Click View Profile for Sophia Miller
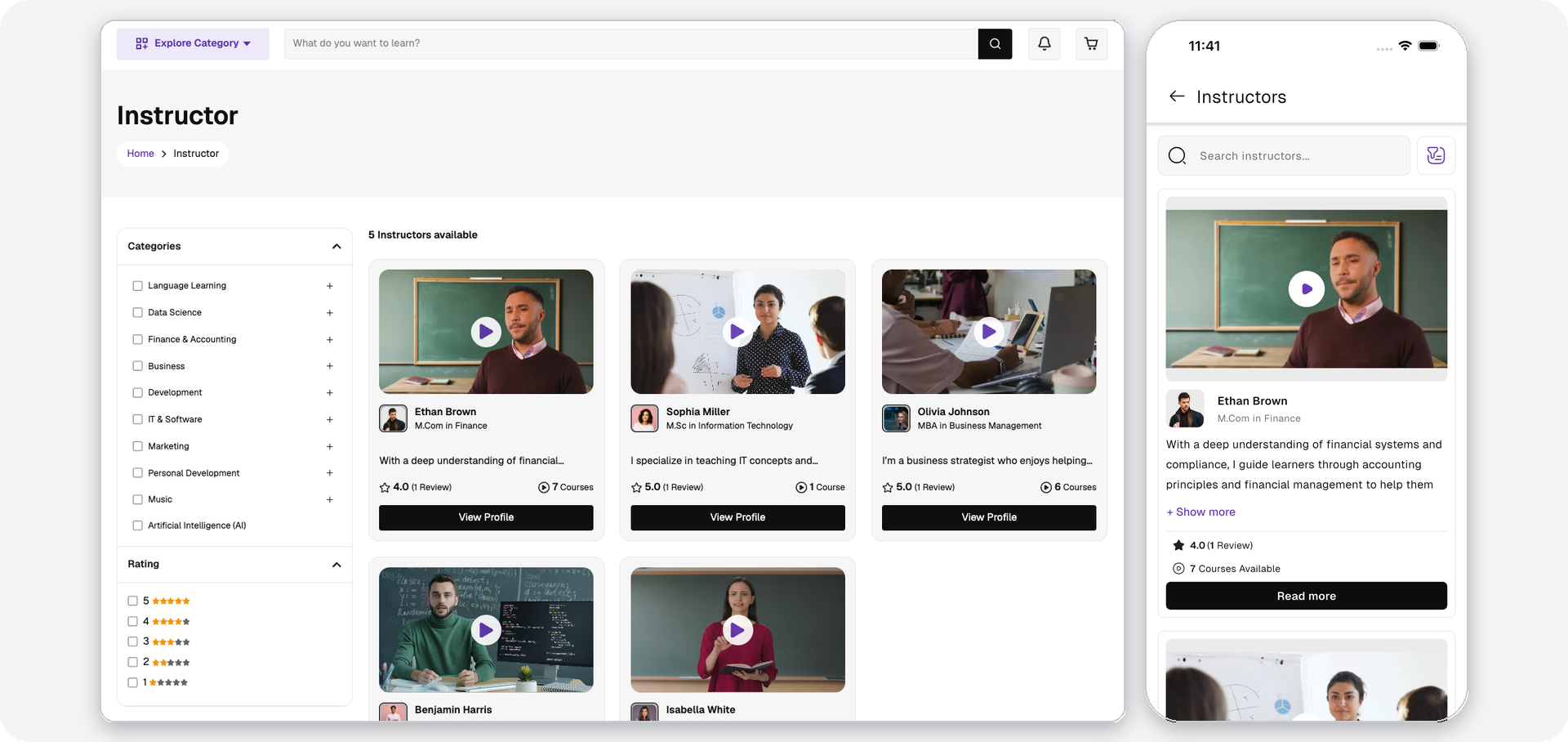The image size is (1568, 742). pyautogui.click(x=737, y=517)
